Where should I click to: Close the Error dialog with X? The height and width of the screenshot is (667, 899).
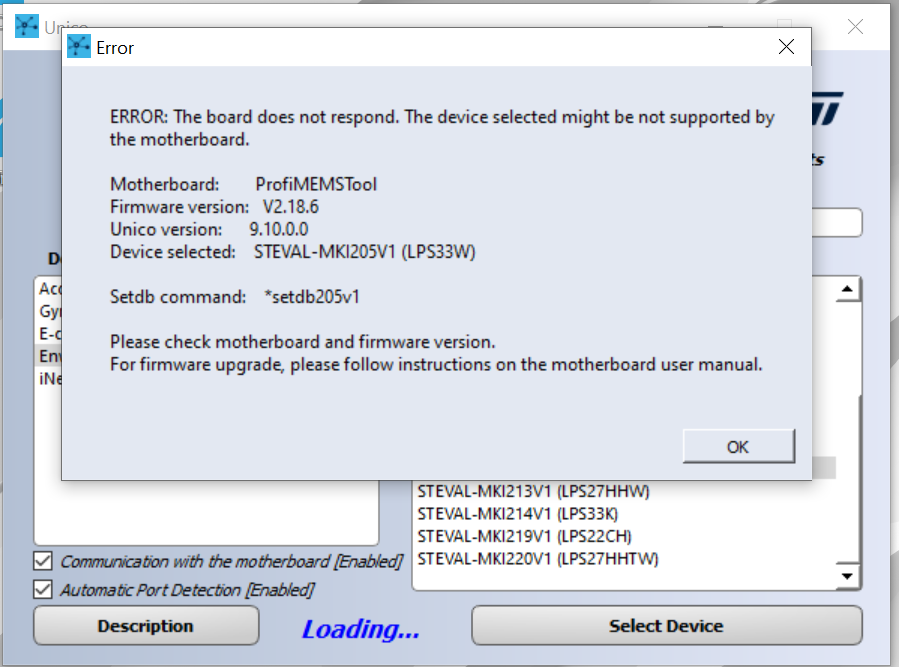click(786, 46)
